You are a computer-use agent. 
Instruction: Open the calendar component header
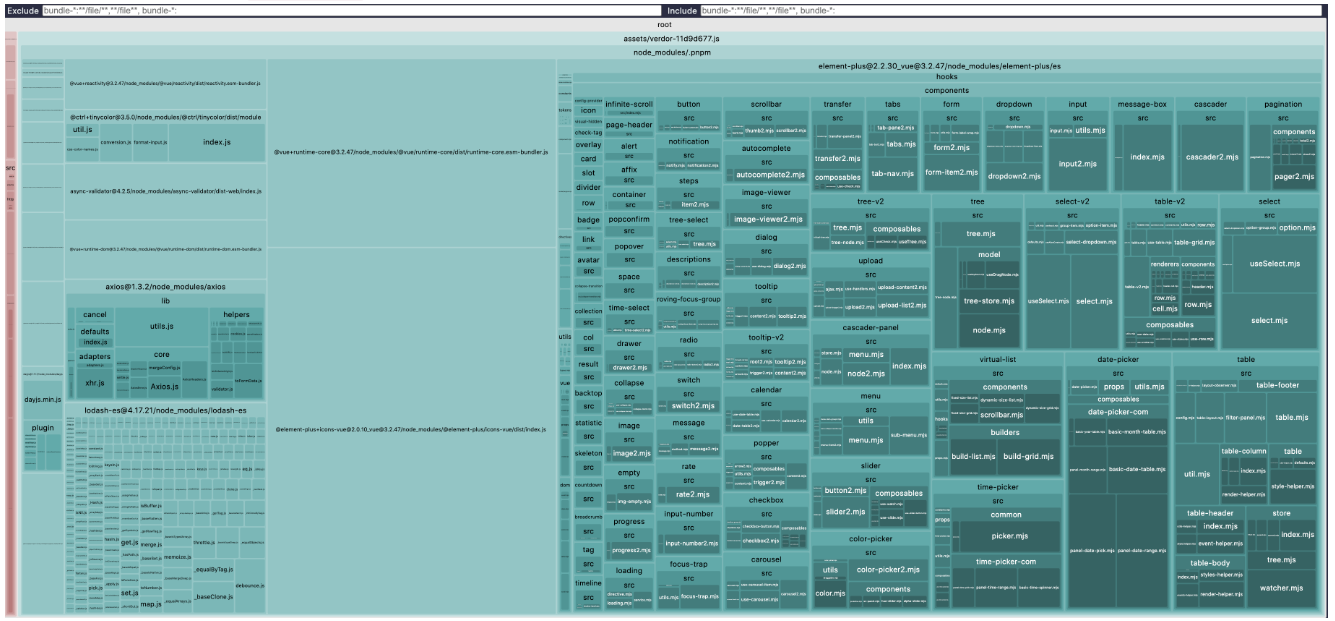pyautogui.click(x=765, y=389)
